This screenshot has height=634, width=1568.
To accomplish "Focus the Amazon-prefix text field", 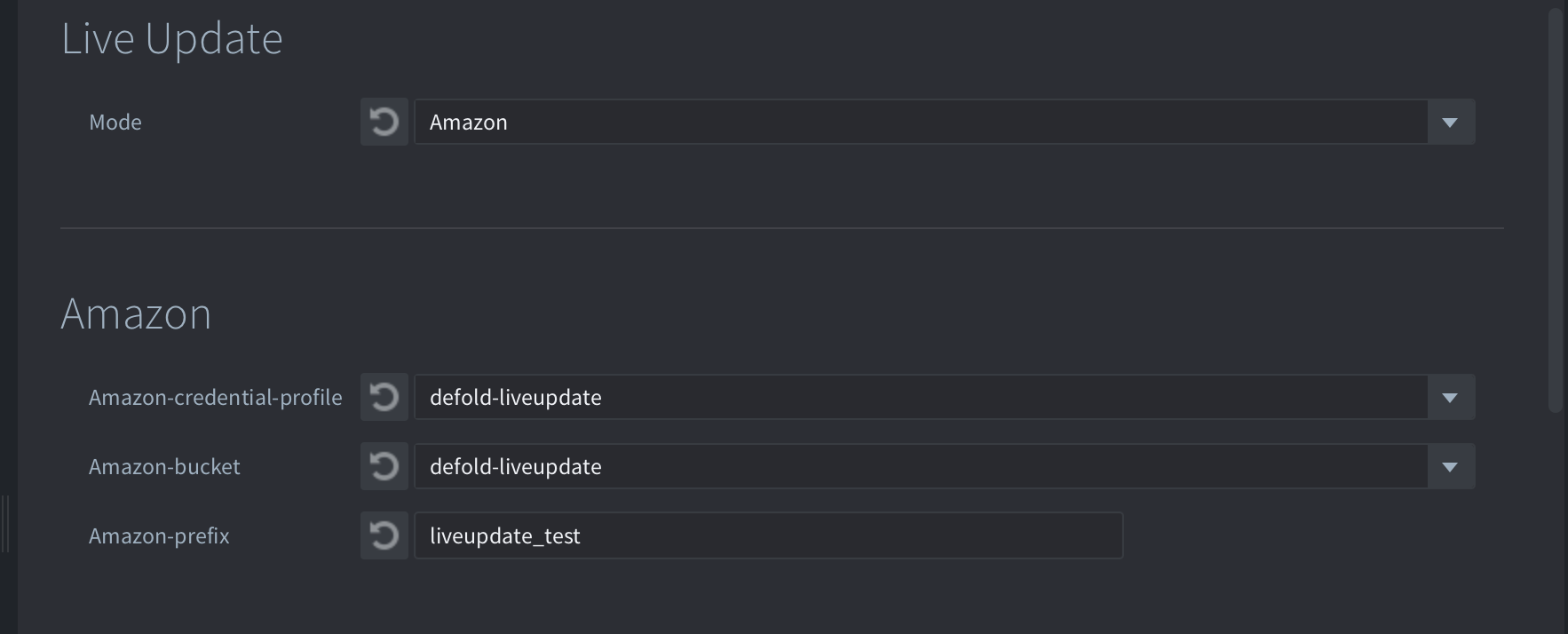I will (x=768, y=535).
